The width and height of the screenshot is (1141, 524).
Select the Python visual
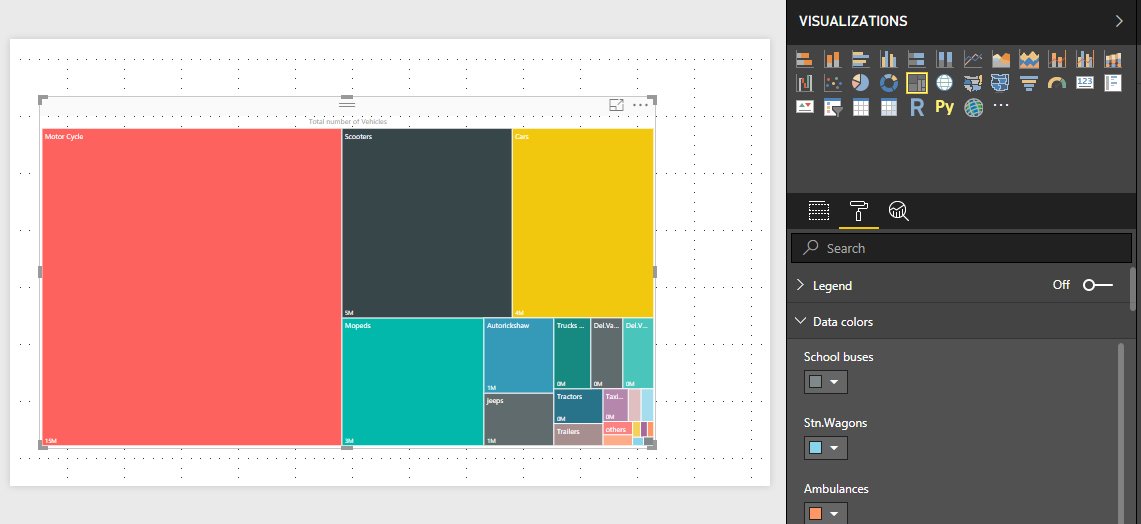(x=945, y=108)
